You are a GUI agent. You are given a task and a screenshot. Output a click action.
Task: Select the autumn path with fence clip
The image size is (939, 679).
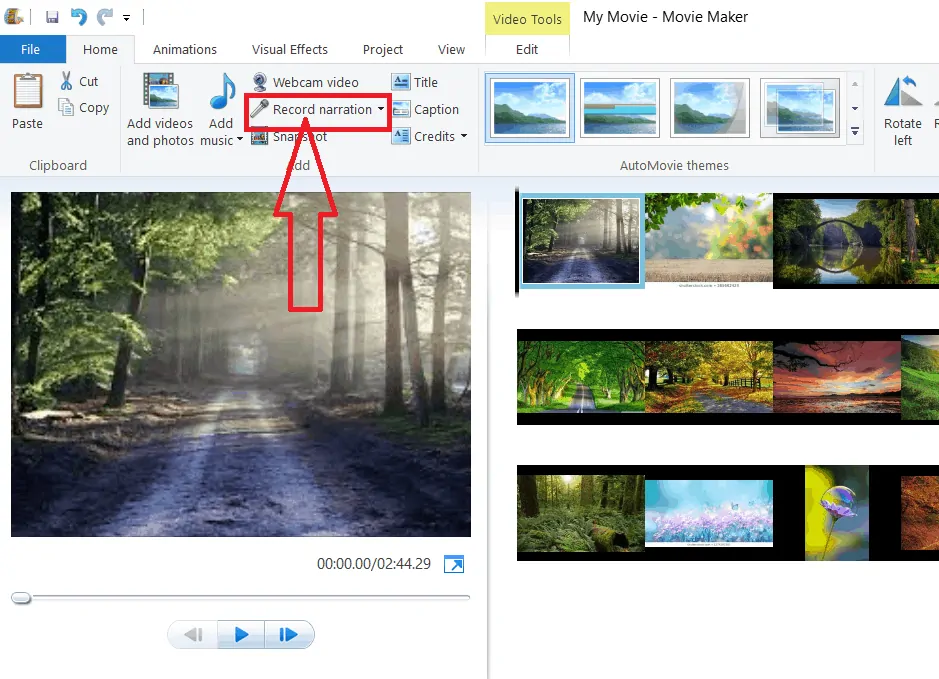[709, 377]
